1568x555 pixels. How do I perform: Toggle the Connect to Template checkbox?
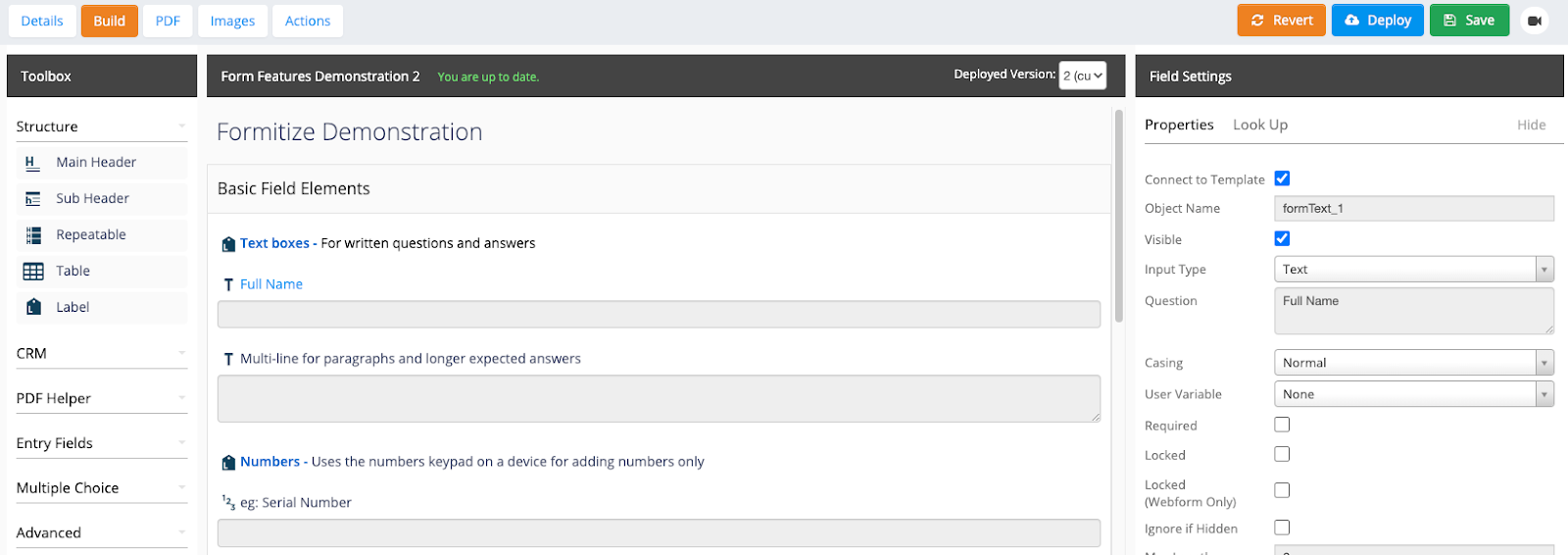(1282, 178)
